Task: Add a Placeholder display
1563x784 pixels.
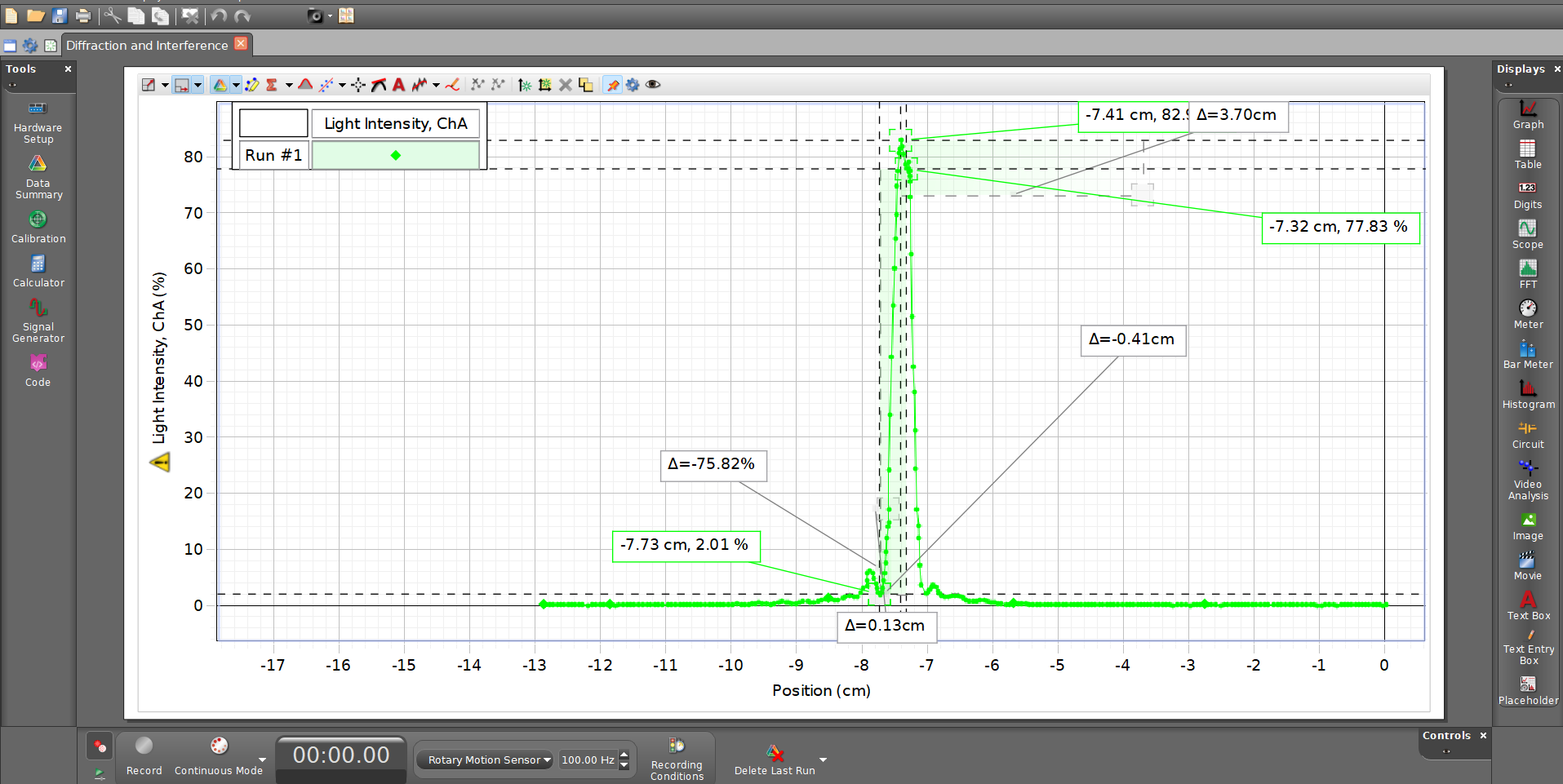Action: tap(1528, 691)
